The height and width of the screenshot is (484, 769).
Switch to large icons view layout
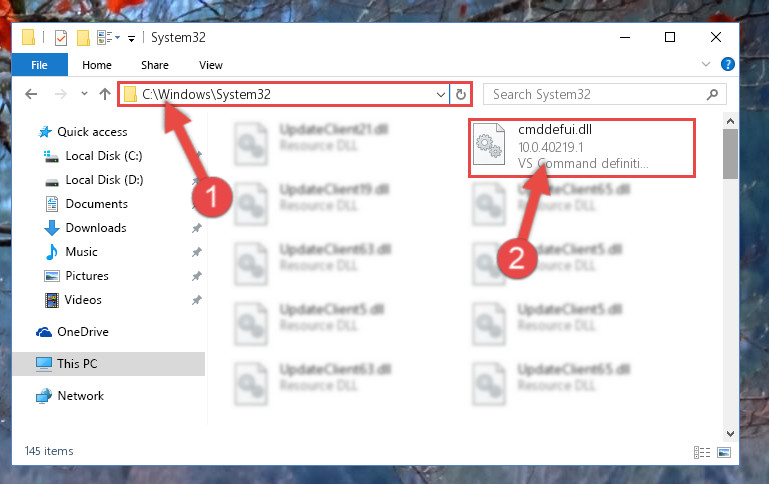(724, 452)
